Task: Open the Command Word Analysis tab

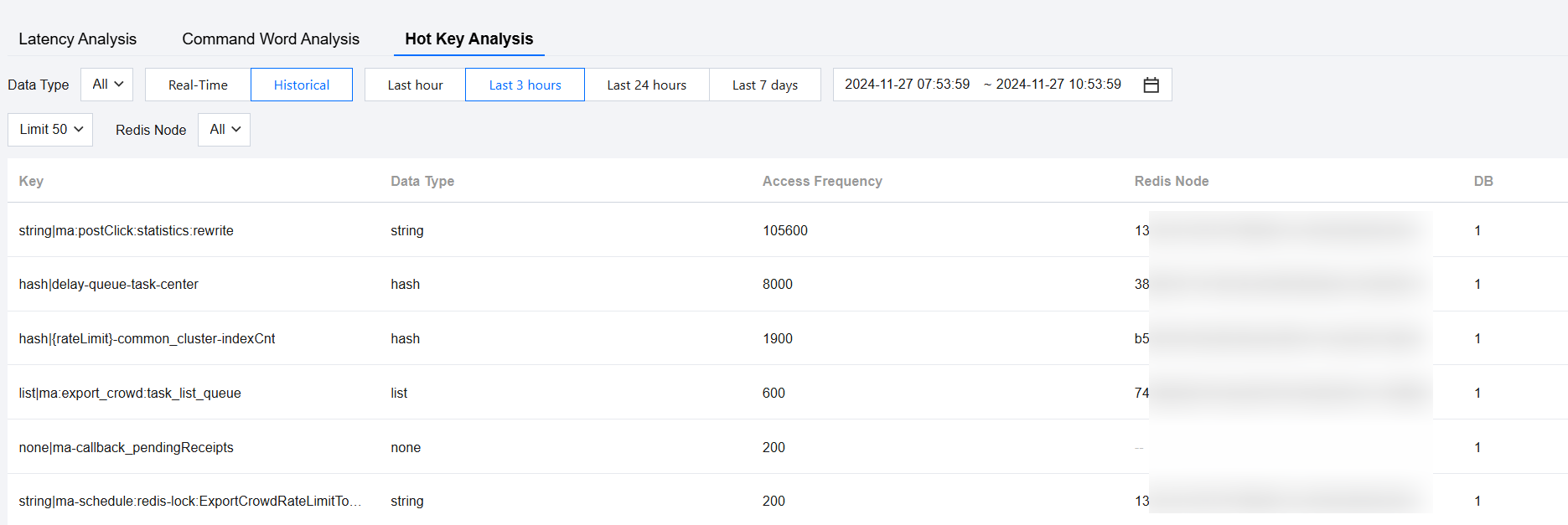Action: point(271,39)
